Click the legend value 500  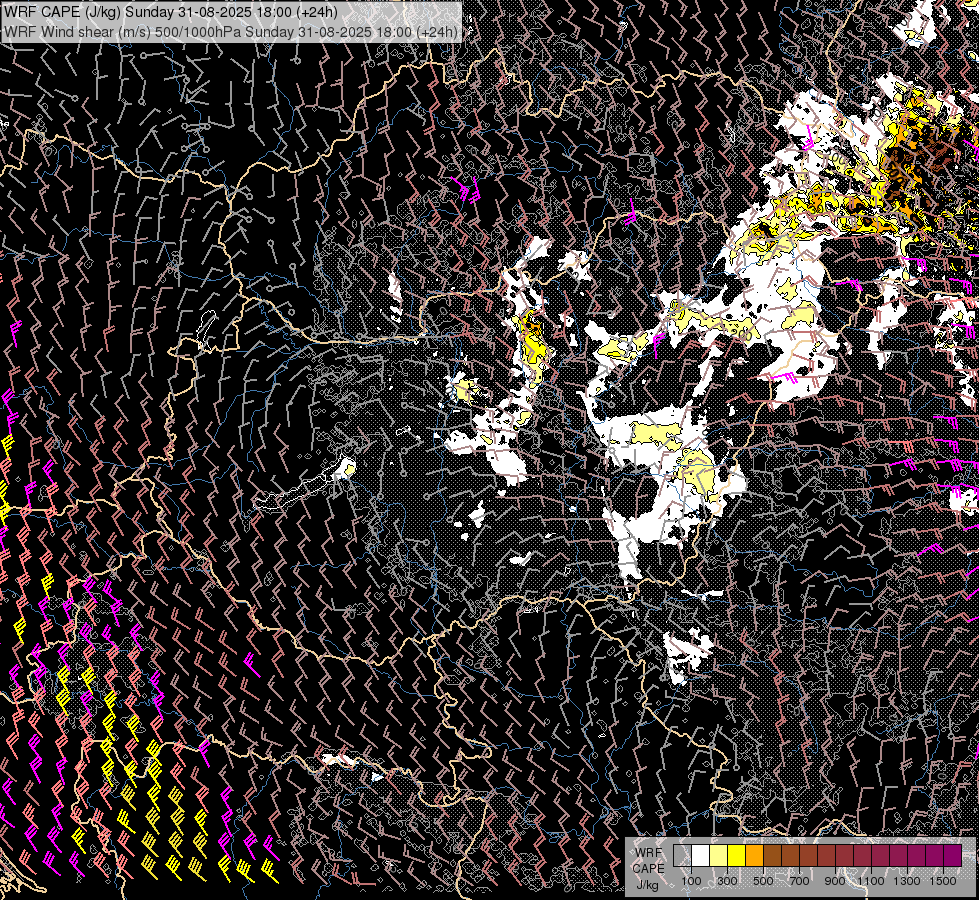point(763,881)
